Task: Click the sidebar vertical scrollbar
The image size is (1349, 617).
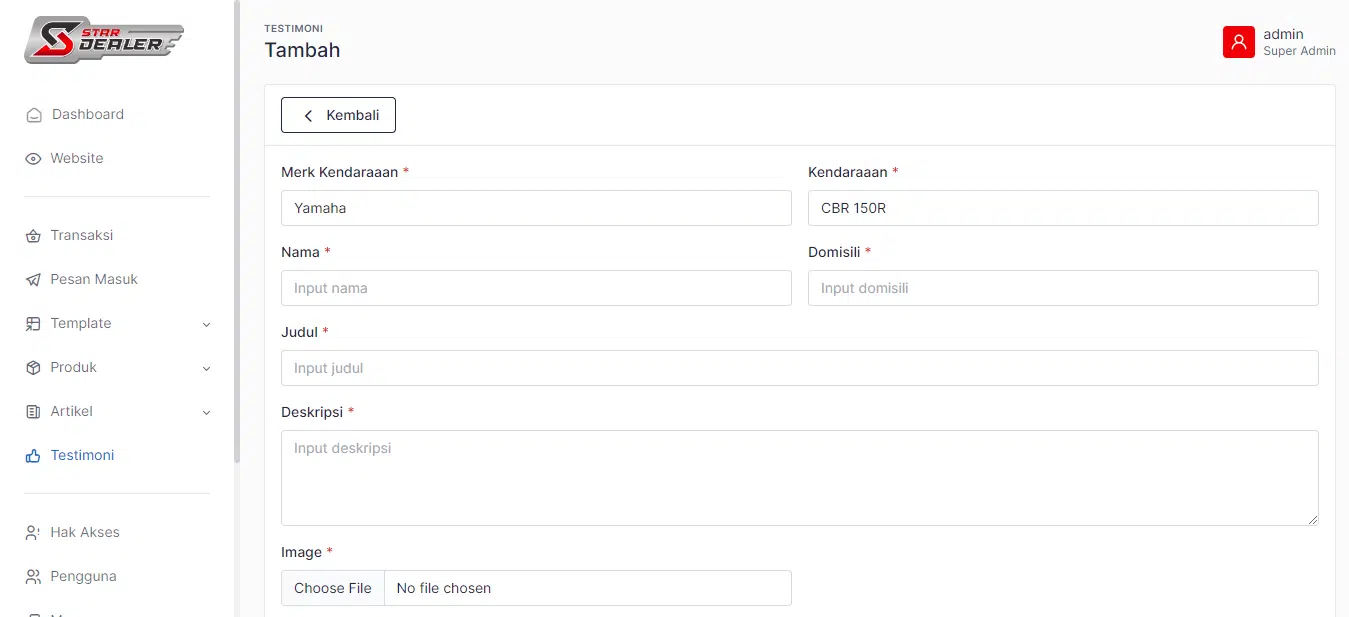Action: click(x=237, y=230)
